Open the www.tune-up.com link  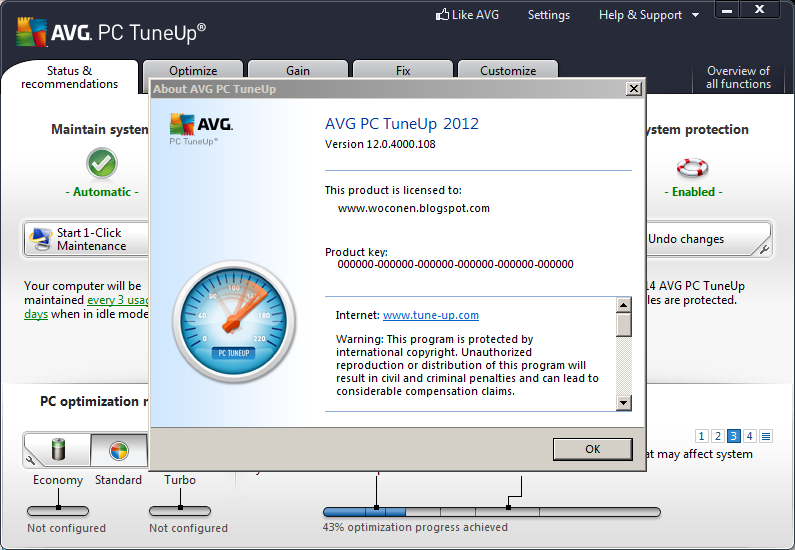(x=430, y=315)
